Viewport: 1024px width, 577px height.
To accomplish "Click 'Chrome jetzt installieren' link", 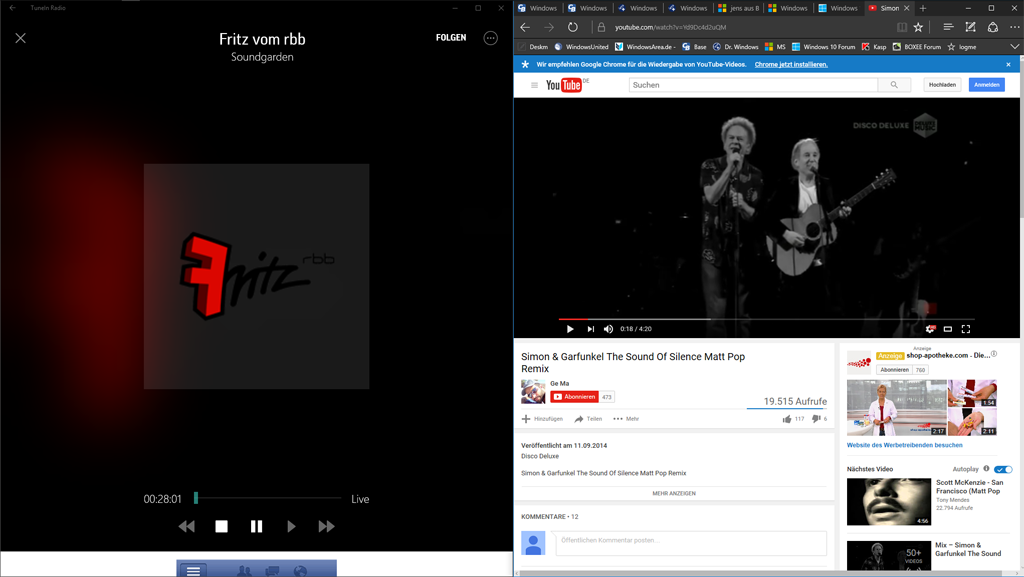I will [x=791, y=65].
